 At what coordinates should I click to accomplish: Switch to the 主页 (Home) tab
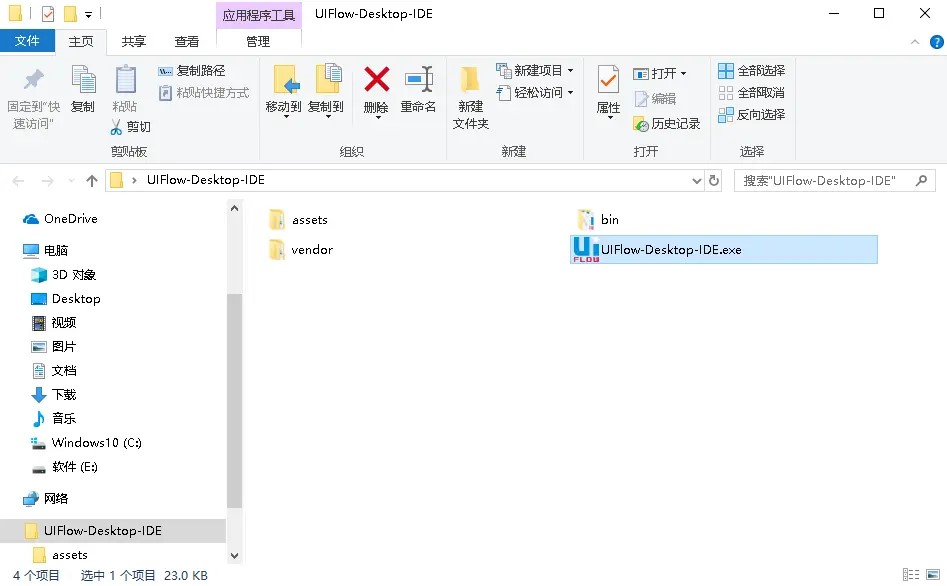click(x=81, y=41)
